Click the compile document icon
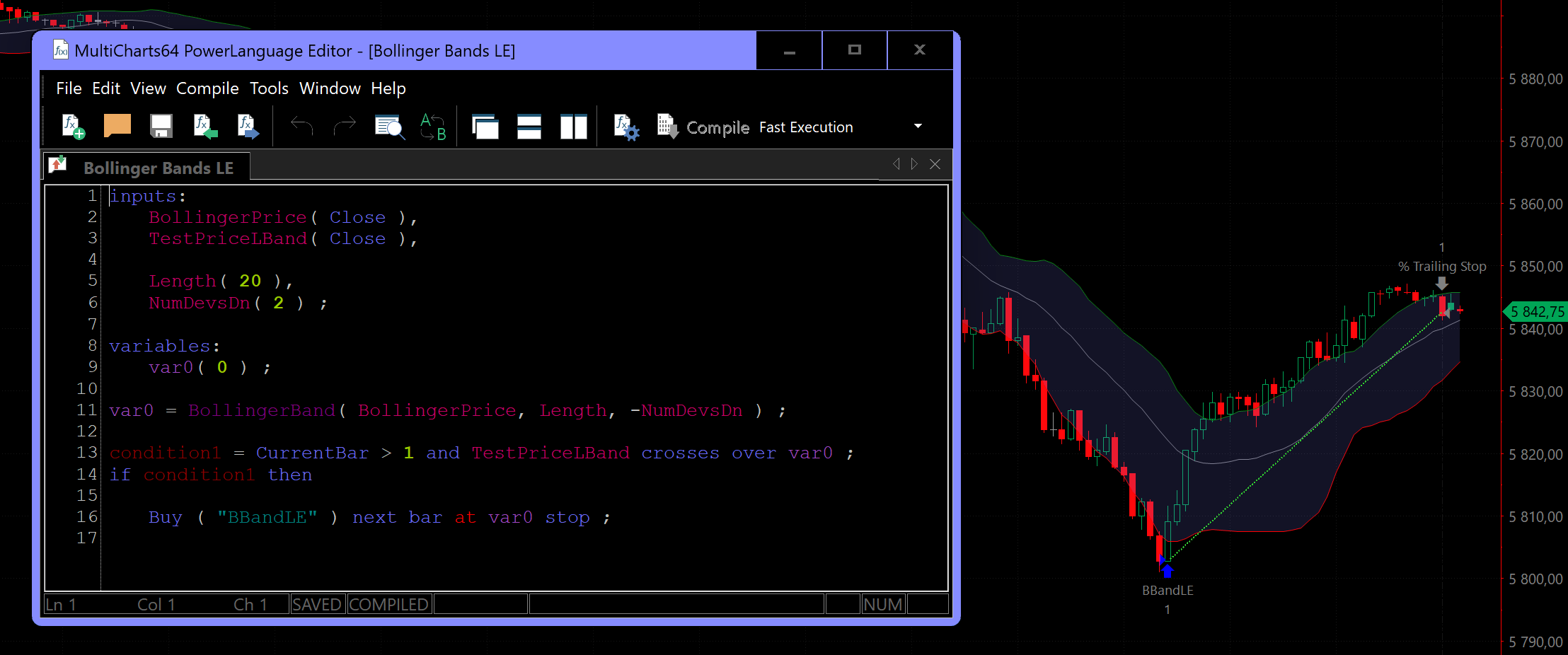This screenshot has width=1568, height=655. (668, 127)
